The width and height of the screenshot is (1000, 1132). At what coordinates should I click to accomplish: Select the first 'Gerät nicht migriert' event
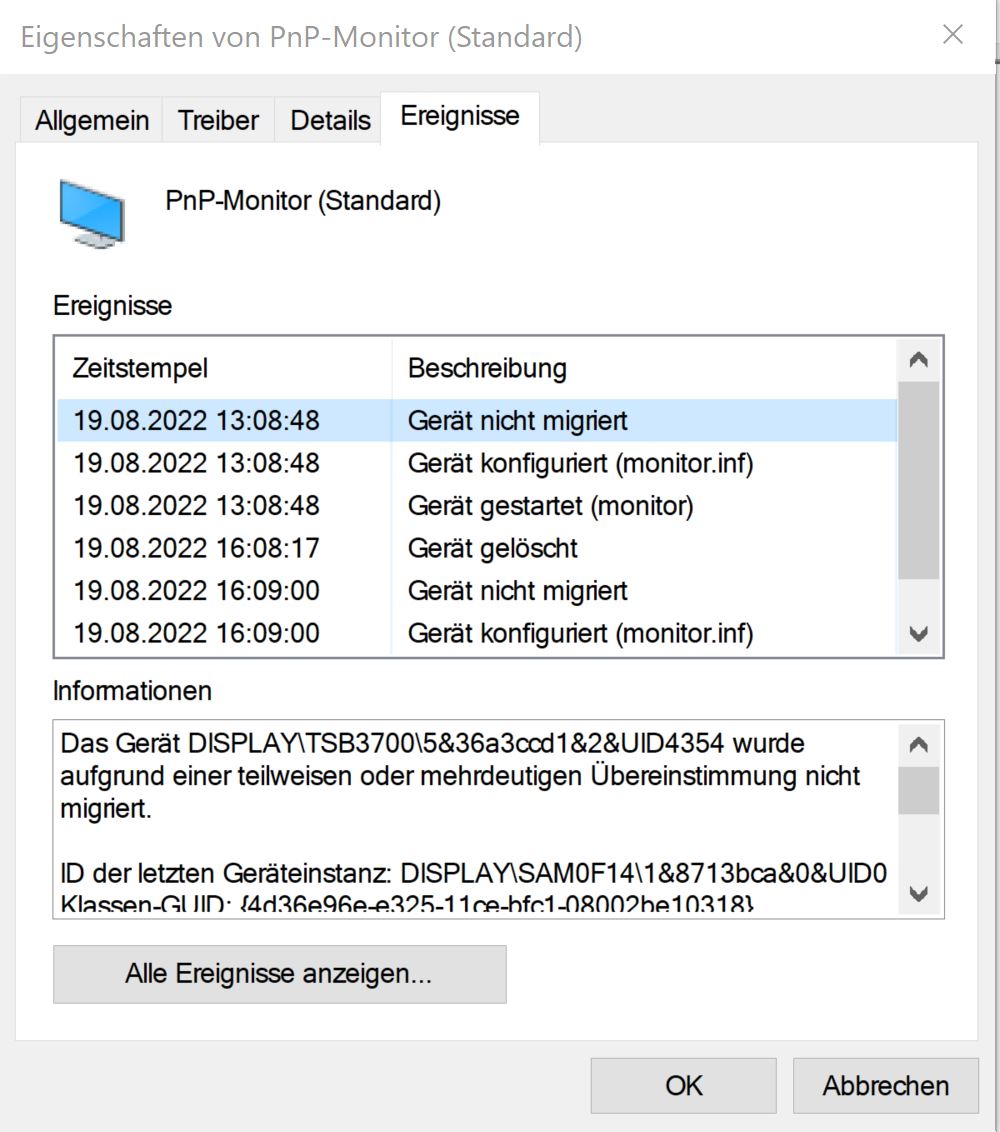point(477,420)
